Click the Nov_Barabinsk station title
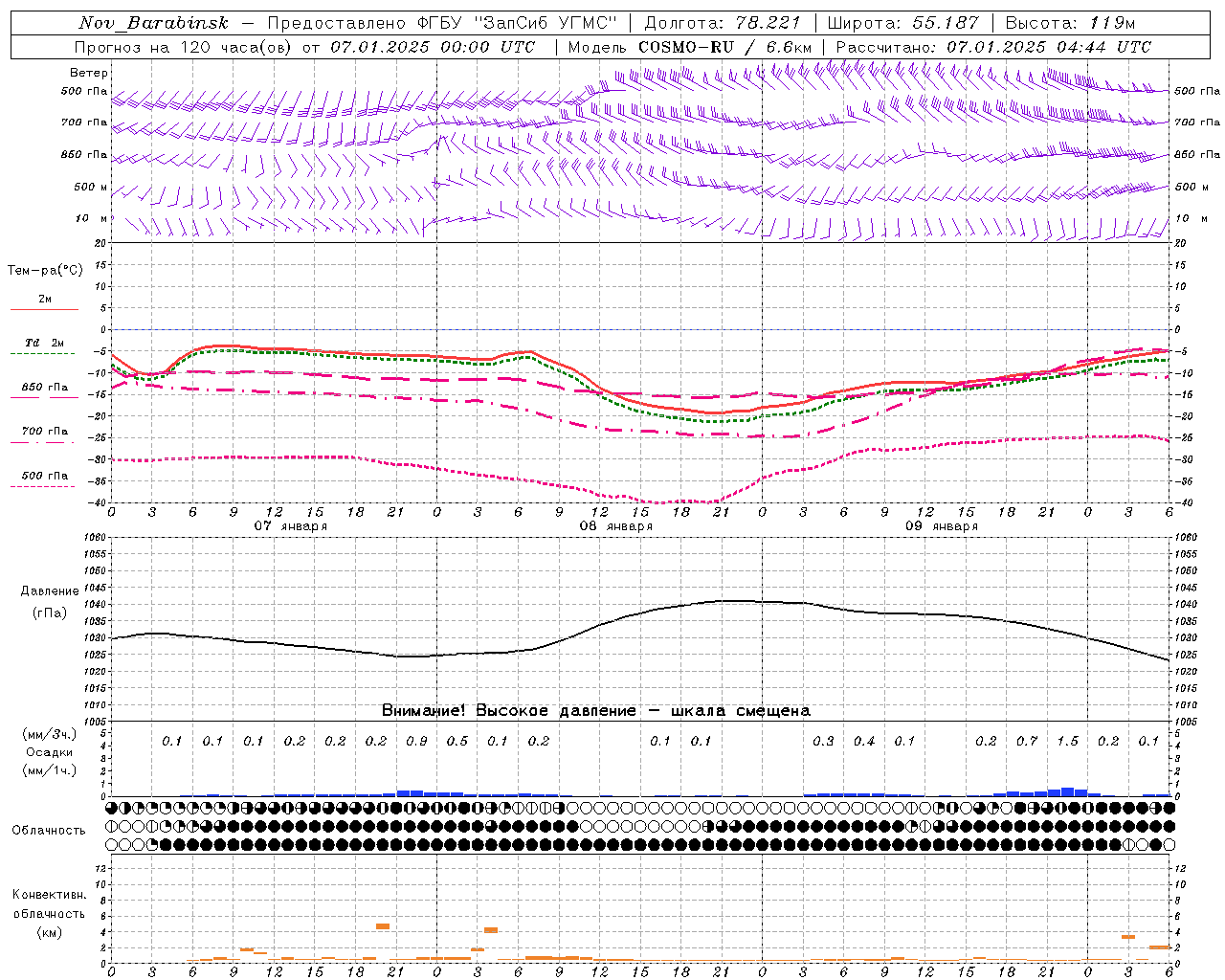Screen dimensions: 1225x980 153,23
